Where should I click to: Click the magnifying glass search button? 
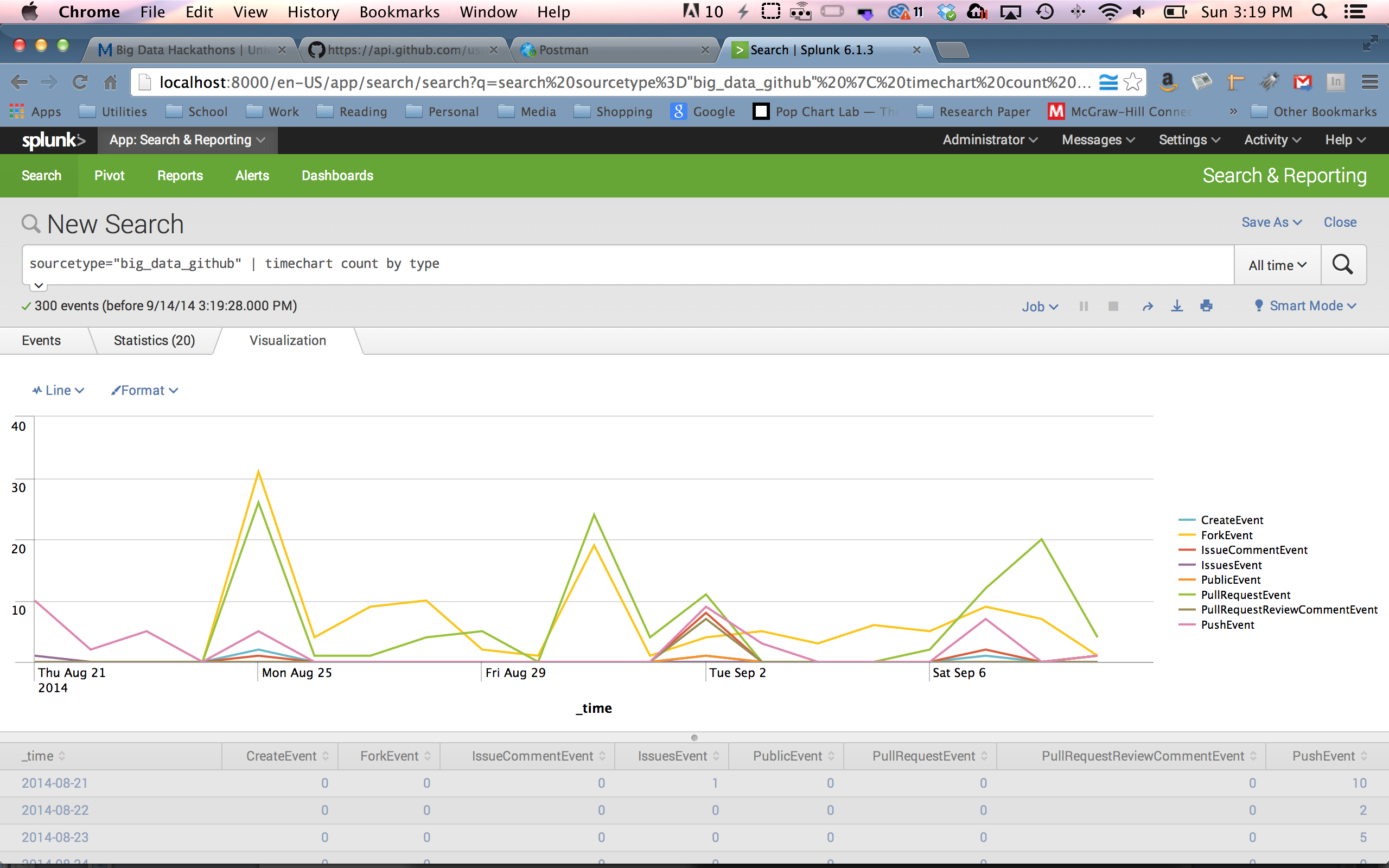point(1342,265)
